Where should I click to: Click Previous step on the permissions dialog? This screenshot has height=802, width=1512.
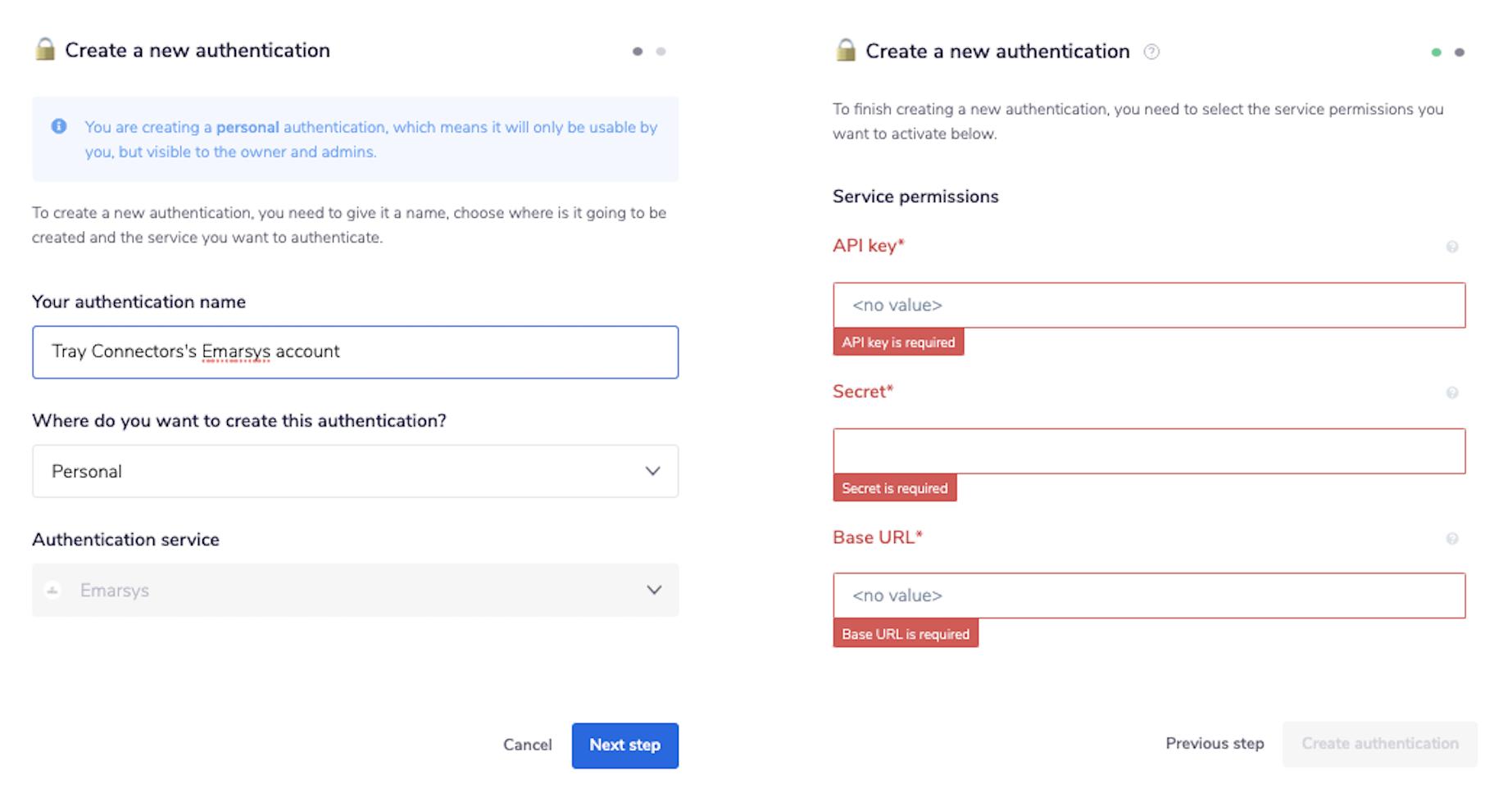[x=1215, y=744]
